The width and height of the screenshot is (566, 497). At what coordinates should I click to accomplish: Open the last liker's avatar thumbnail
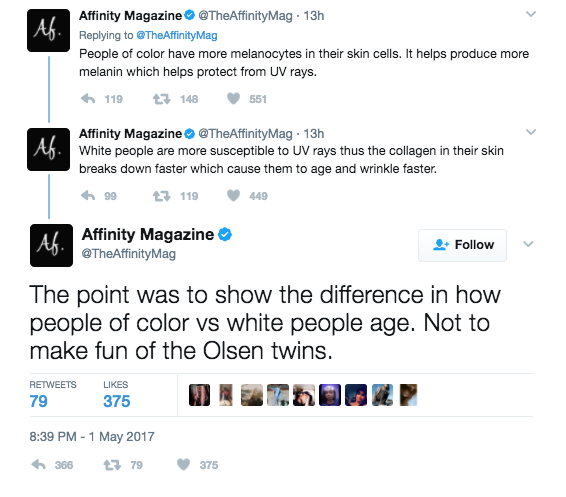pos(409,395)
